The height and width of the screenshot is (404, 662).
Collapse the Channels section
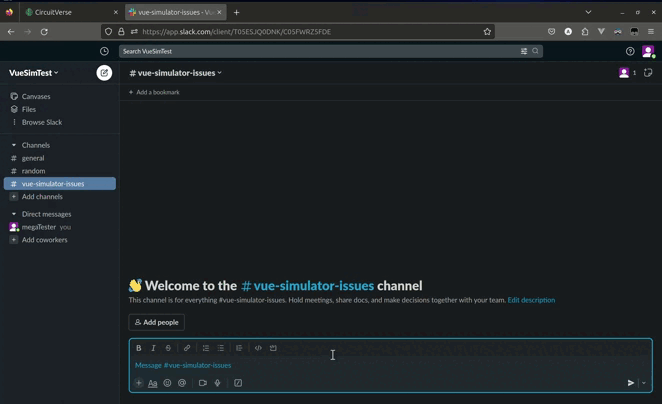(14, 145)
